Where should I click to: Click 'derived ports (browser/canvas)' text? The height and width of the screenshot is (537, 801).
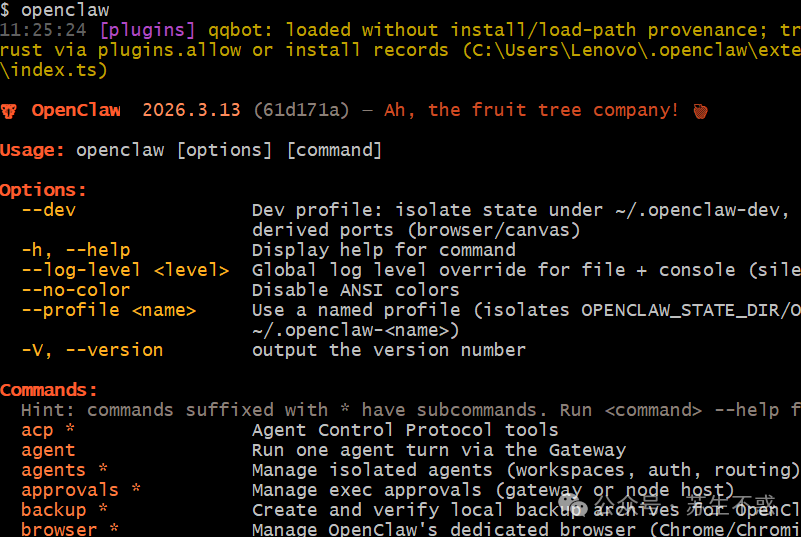416,230
